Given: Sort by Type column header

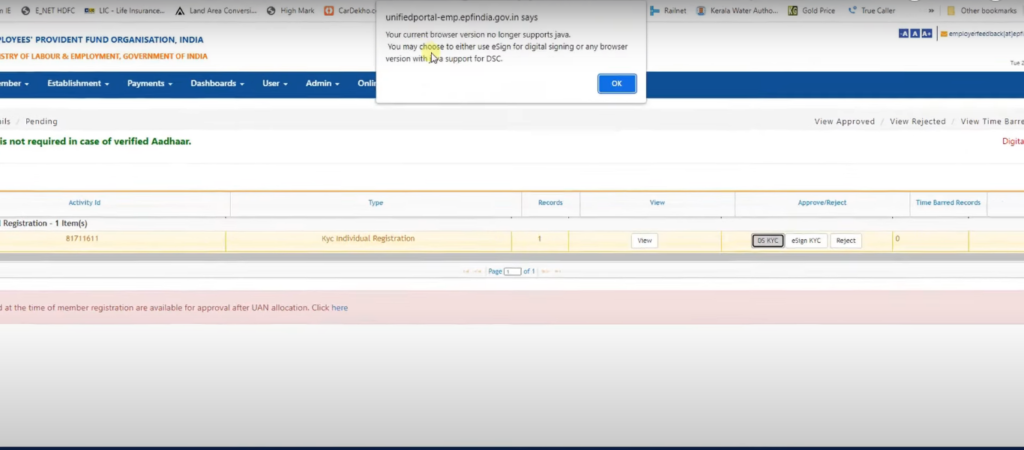Looking at the screenshot, I should click(x=376, y=202).
